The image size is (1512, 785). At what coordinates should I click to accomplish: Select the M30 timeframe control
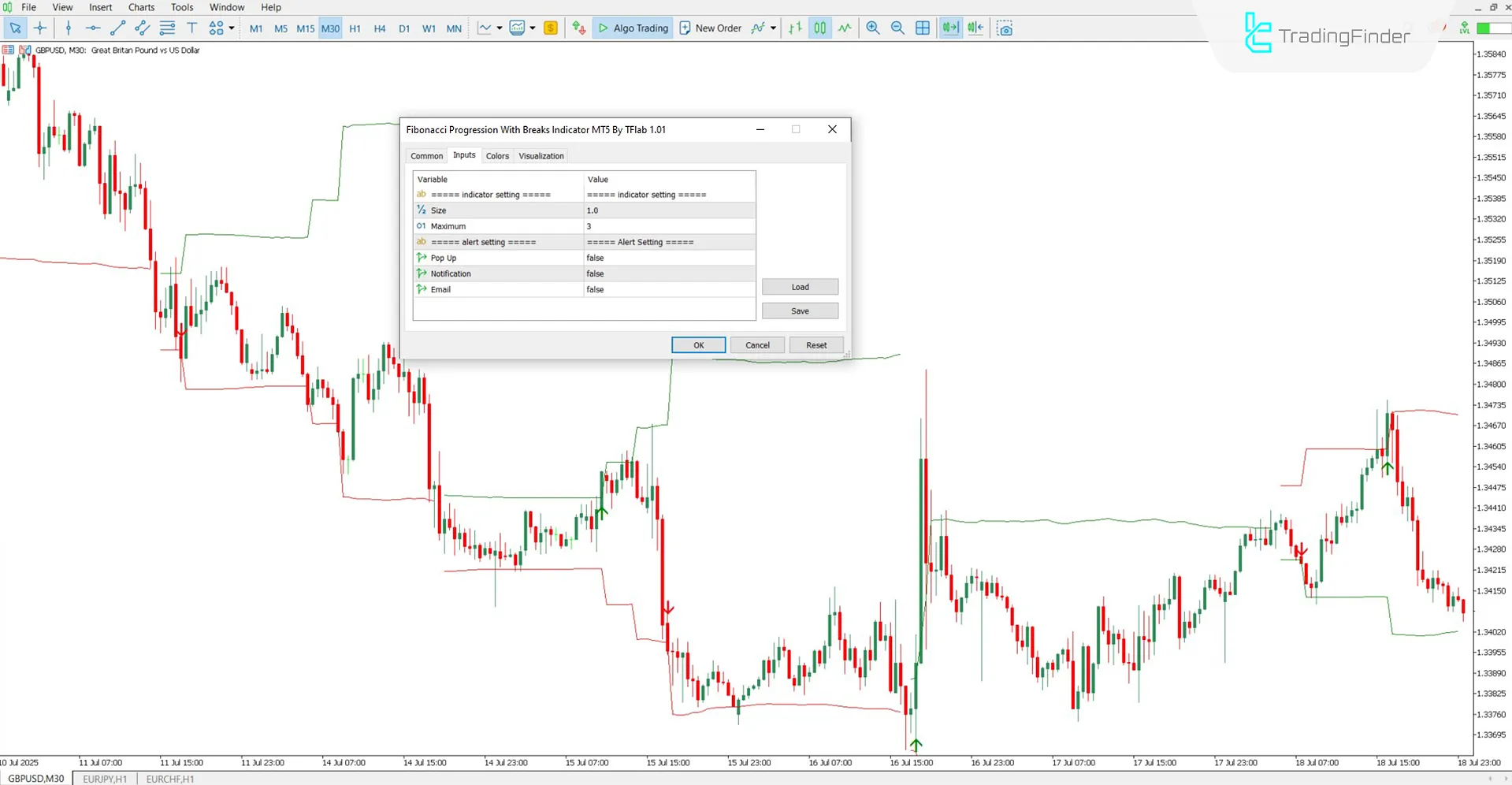click(329, 28)
